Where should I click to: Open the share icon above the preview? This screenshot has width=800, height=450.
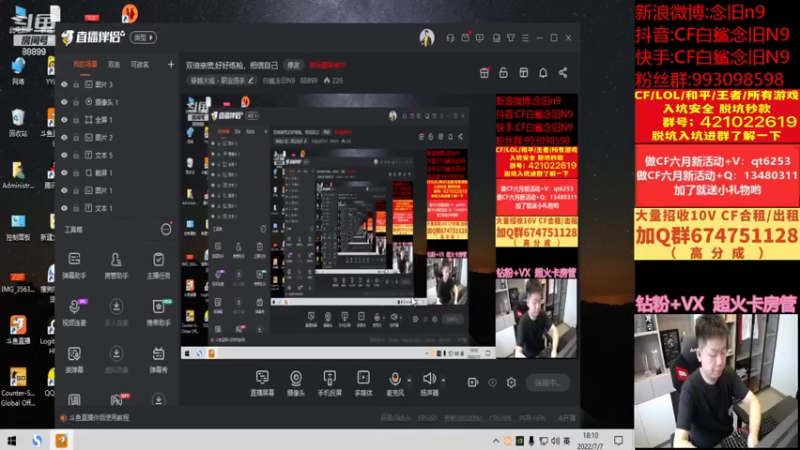(x=563, y=72)
